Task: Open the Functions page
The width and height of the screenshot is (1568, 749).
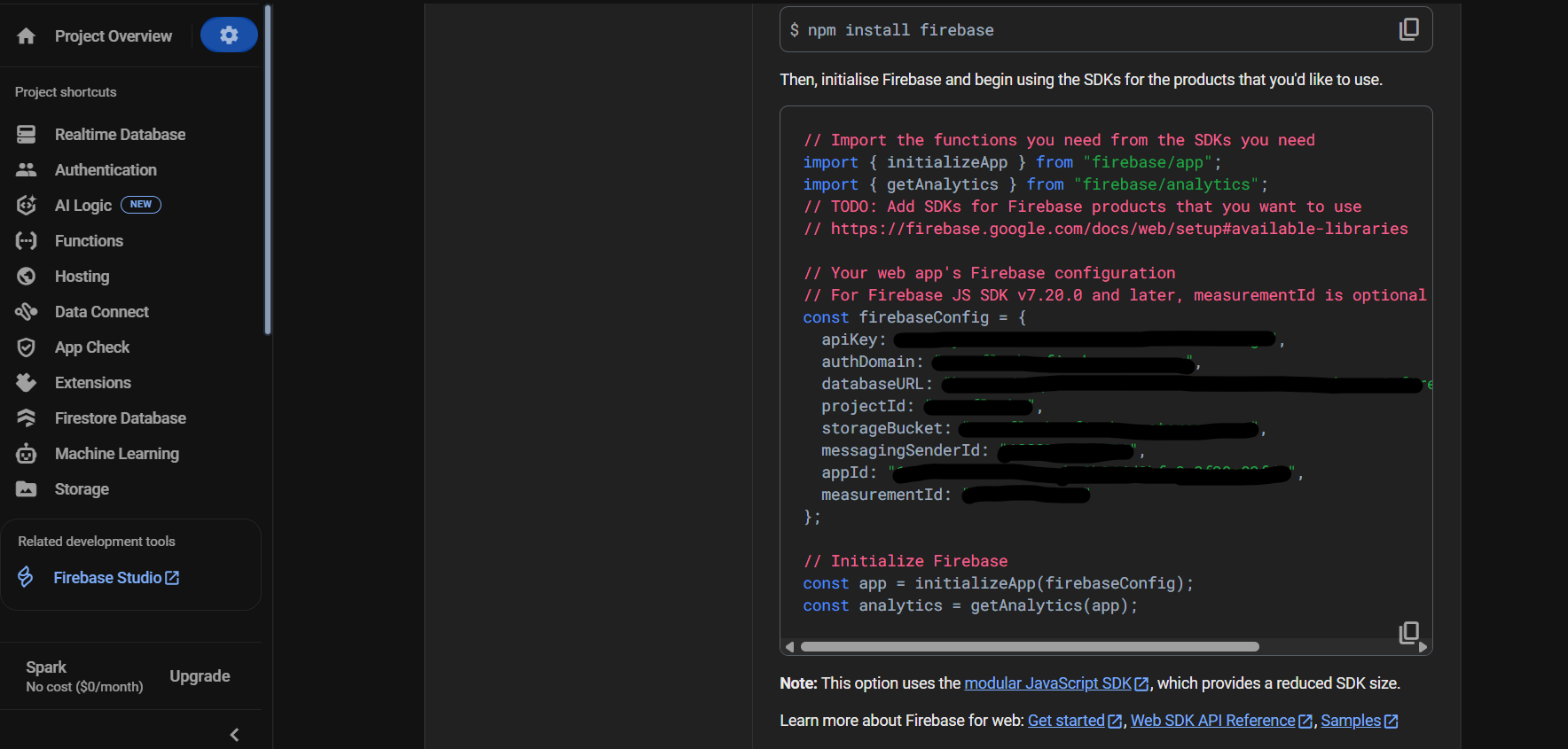Action: coord(89,241)
